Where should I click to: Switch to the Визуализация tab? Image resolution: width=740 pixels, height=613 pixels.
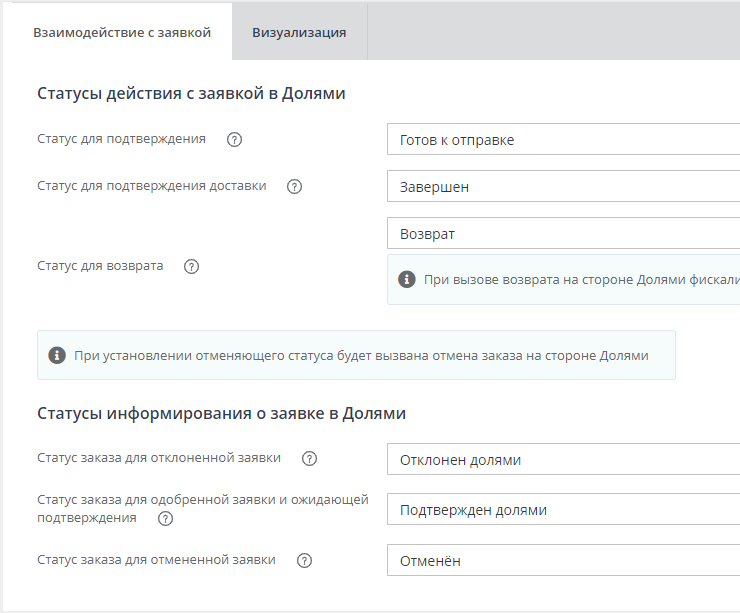click(299, 32)
